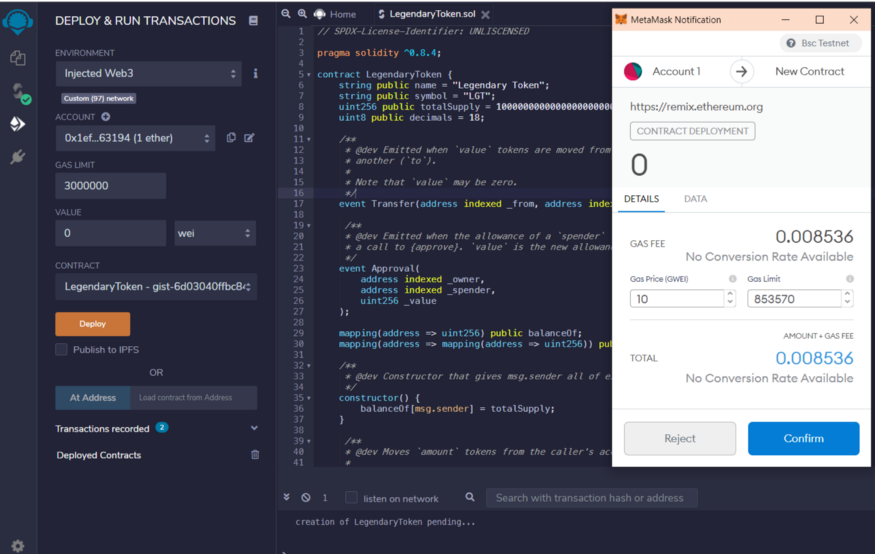The height and width of the screenshot is (554, 875).
Task: Confirm the MetaMask contract deployment
Action: coord(803,438)
